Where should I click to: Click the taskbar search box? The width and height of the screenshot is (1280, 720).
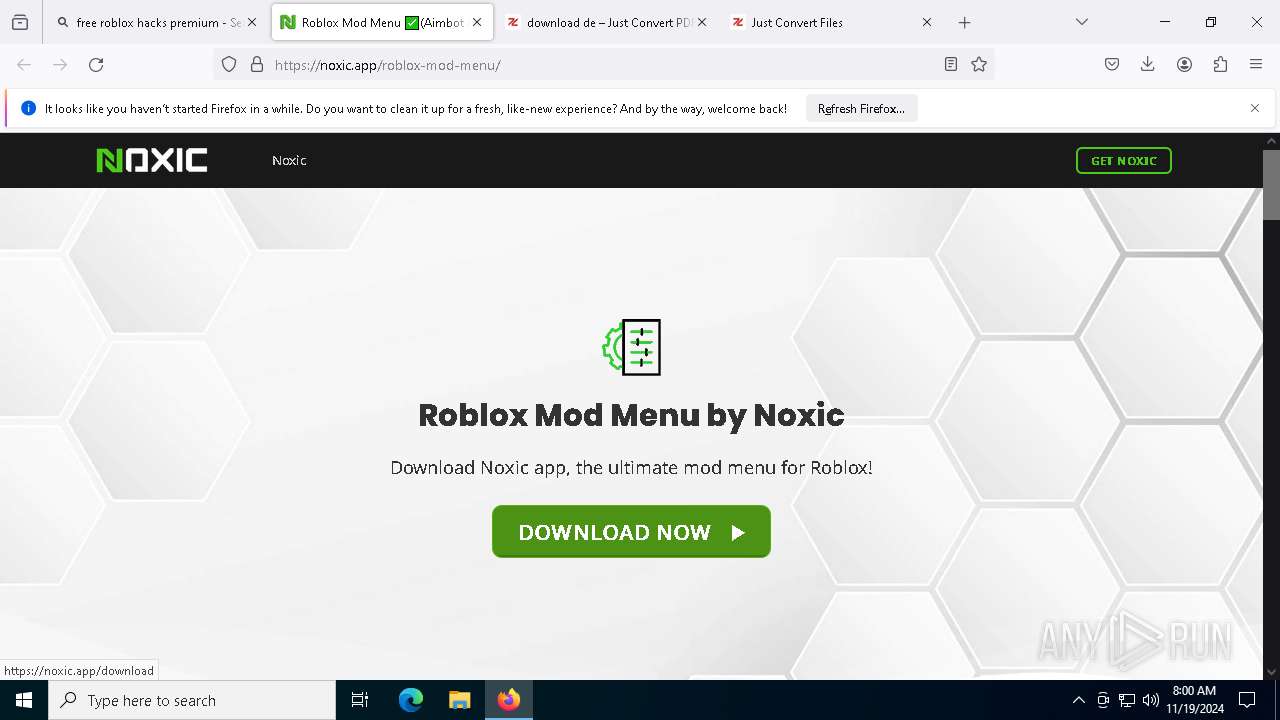(x=192, y=700)
